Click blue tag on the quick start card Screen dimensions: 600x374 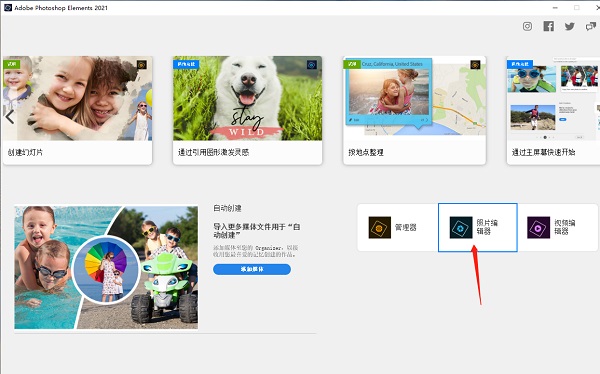point(520,64)
